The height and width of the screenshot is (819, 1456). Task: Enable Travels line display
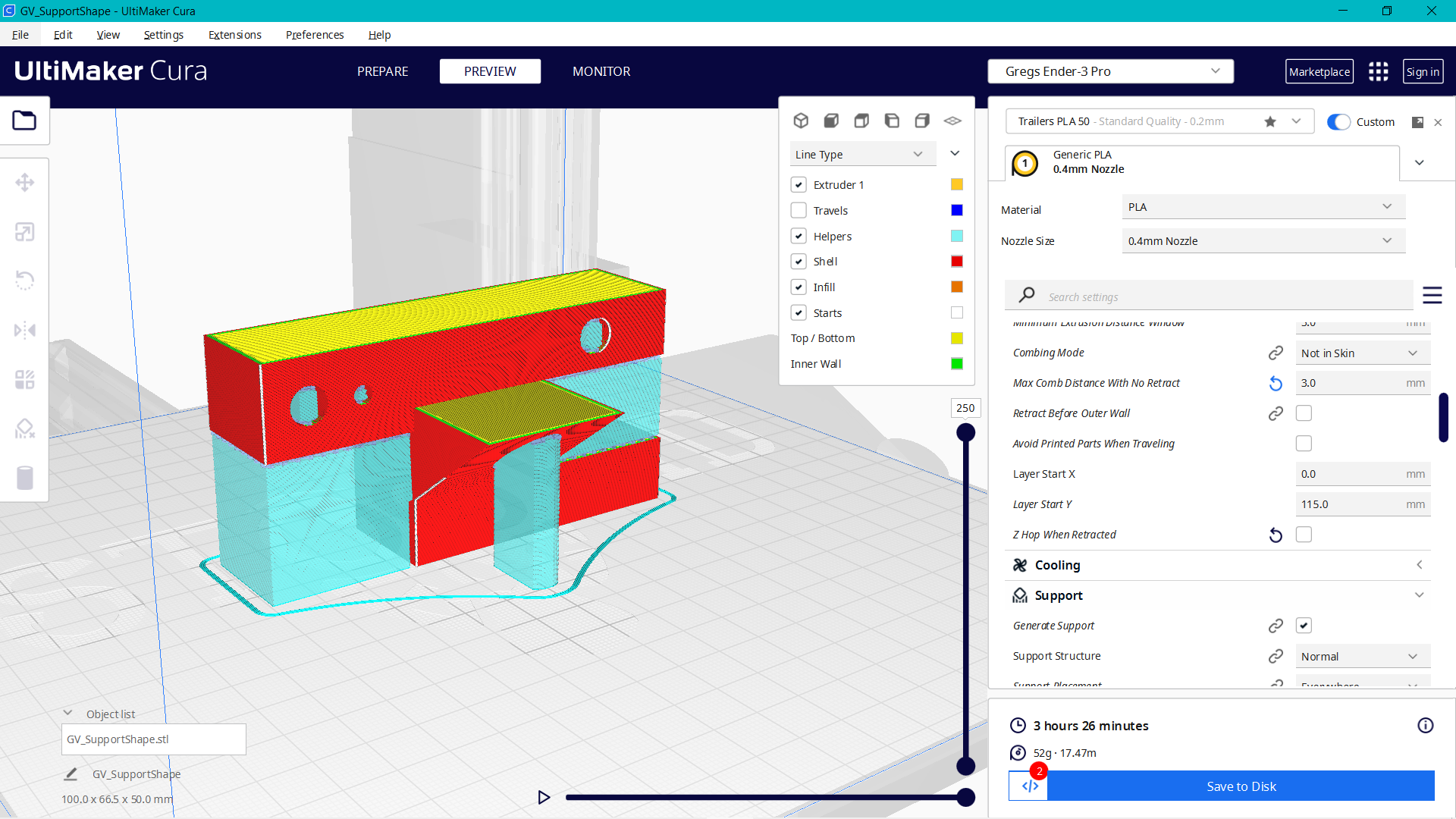pyautogui.click(x=799, y=210)
